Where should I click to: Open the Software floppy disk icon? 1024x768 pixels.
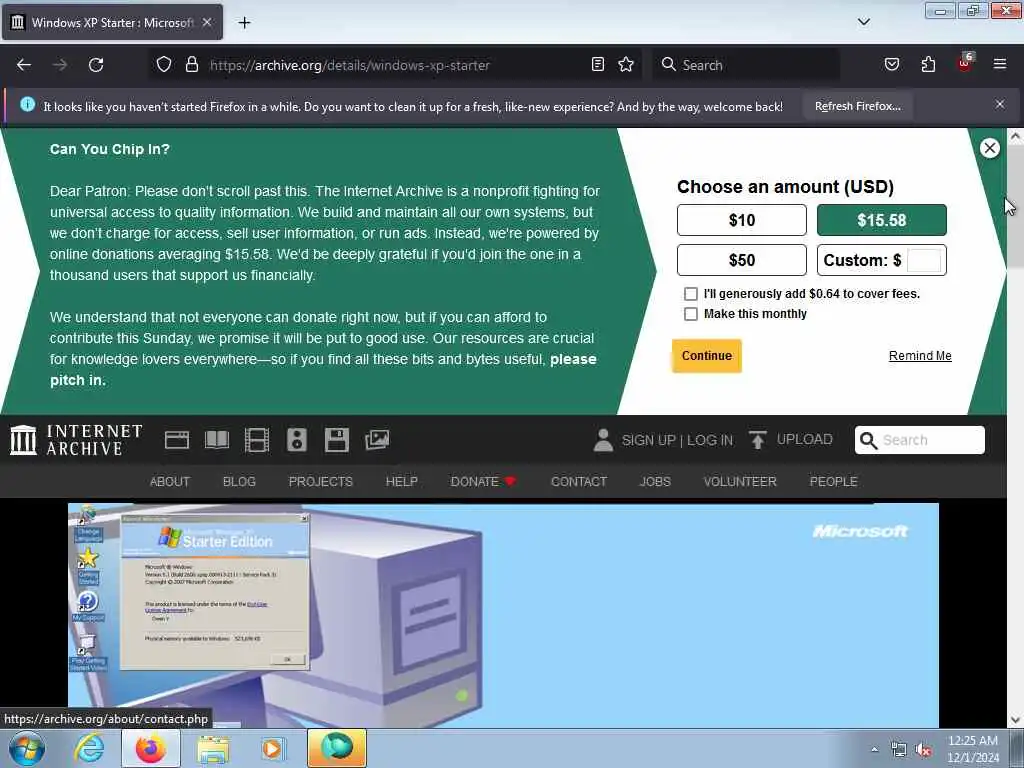[336, 440]
